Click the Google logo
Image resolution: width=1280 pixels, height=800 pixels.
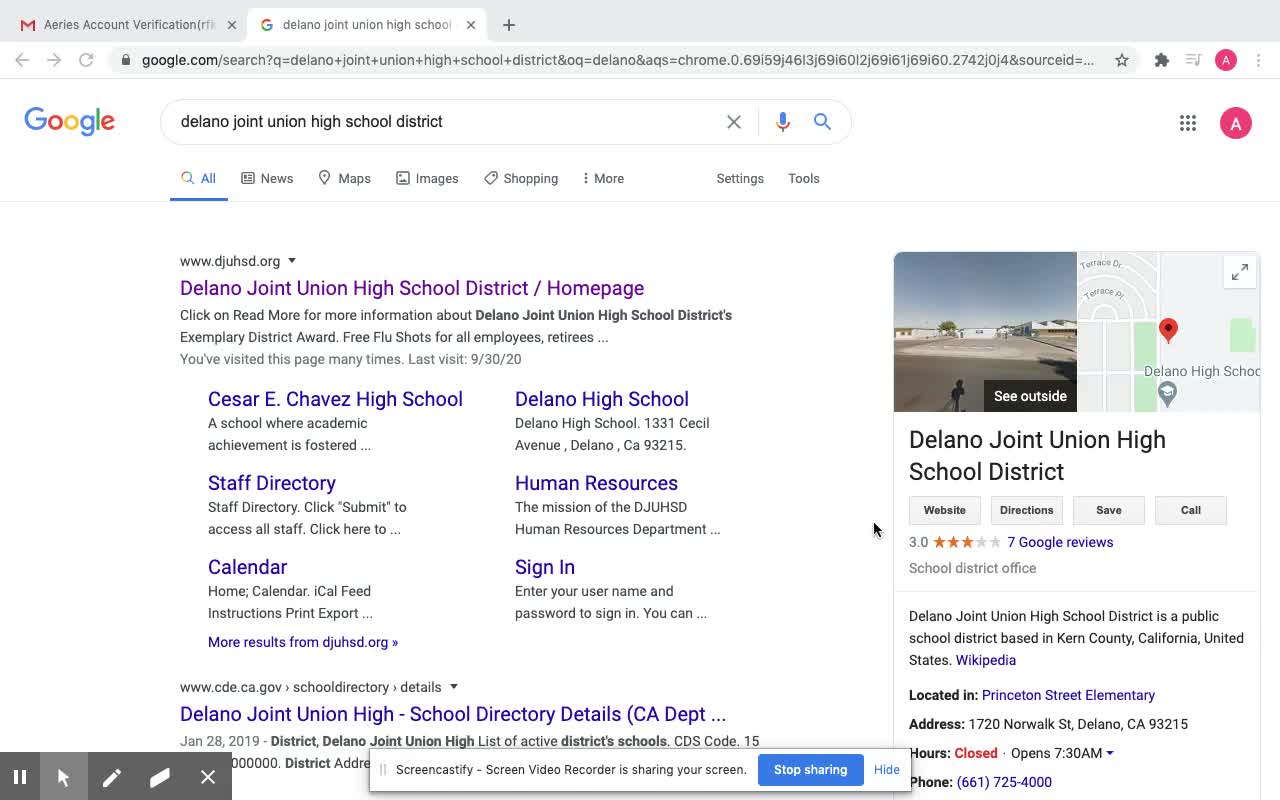(x=69, y=121)
